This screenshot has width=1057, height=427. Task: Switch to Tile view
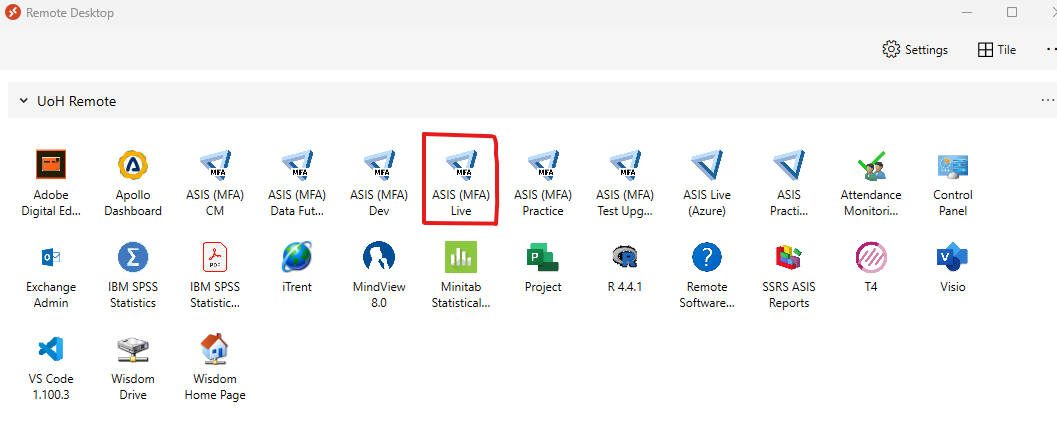point(997,49)
